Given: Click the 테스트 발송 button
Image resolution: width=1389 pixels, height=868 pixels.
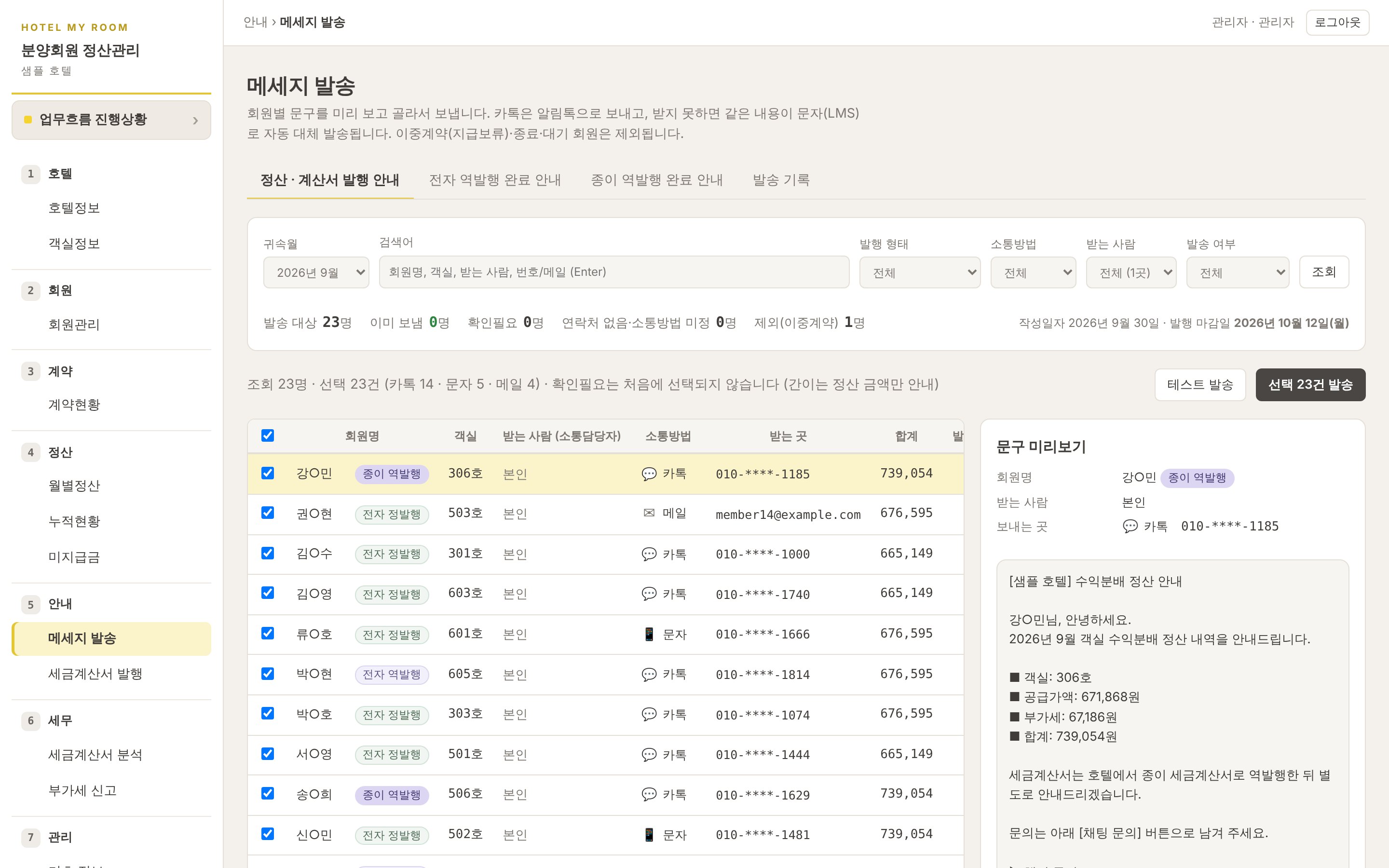Looking at the screenshot, I should (1199, 385).
